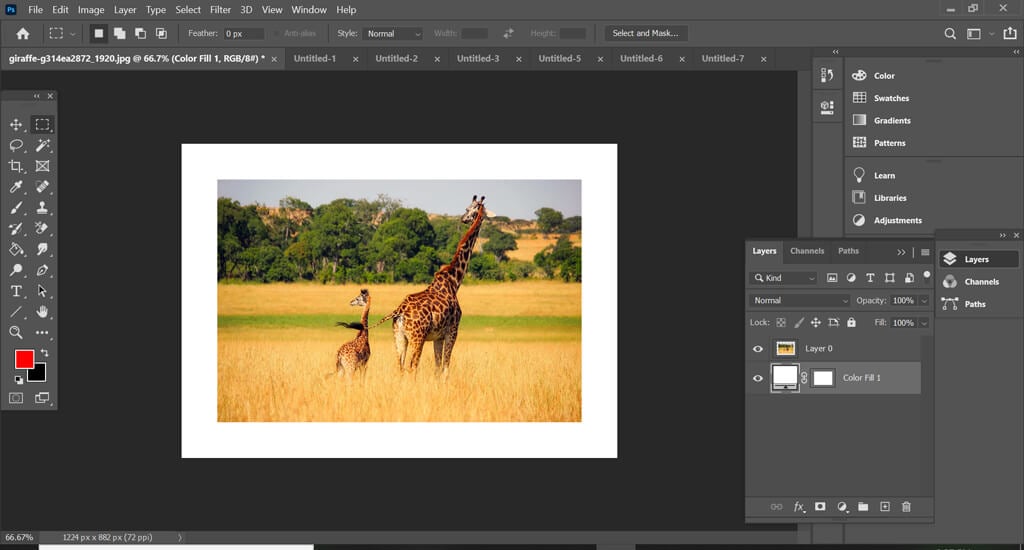
Task: Open the Adjustments panel
Action: coord(897,220)
